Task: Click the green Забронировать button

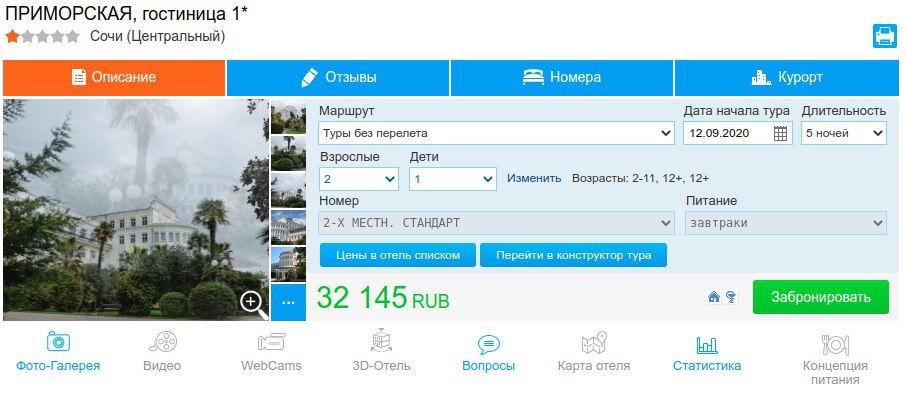Action: pos(820,297)
